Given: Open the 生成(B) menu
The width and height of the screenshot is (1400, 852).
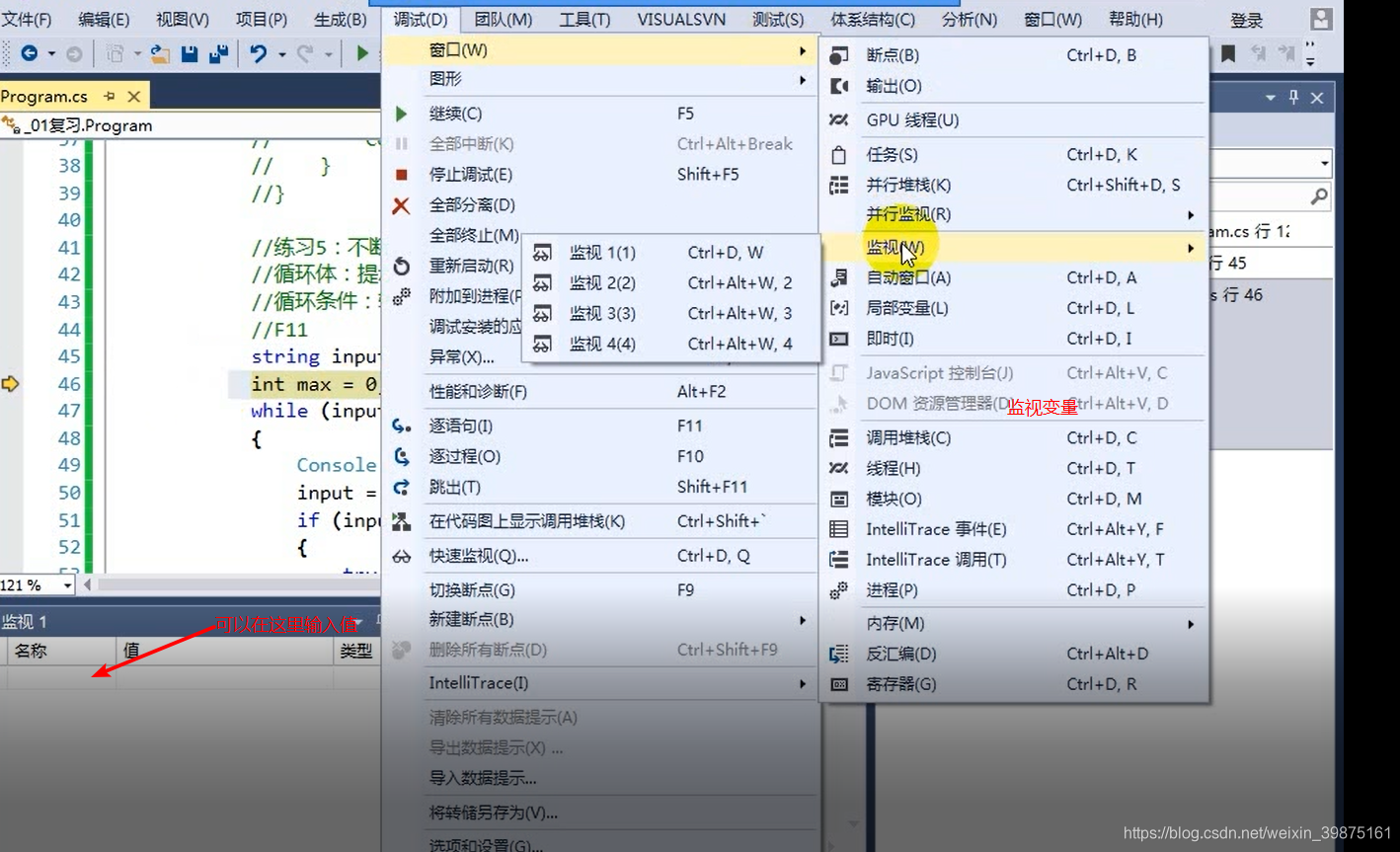Looking at the screenshot, I should click(x=341, y=20).
